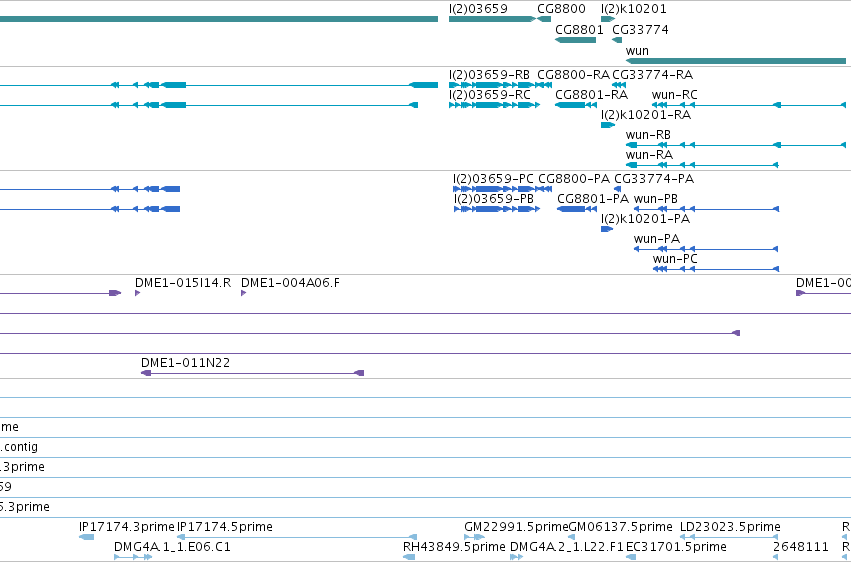Click the RH43849.5prime EST label
The height and width of the screenshot is (562, 851).
pos(454,547)
